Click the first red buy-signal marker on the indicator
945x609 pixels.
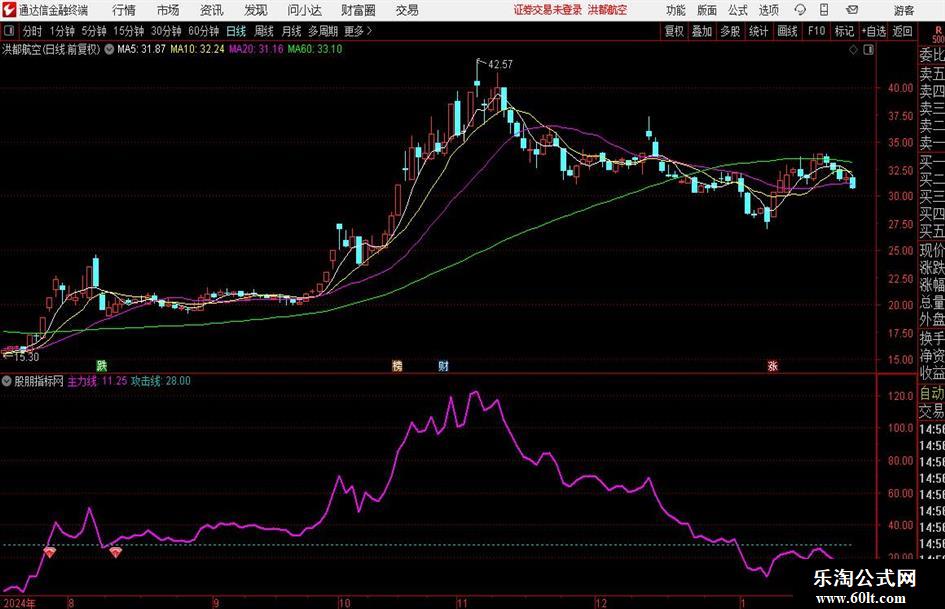50,552
